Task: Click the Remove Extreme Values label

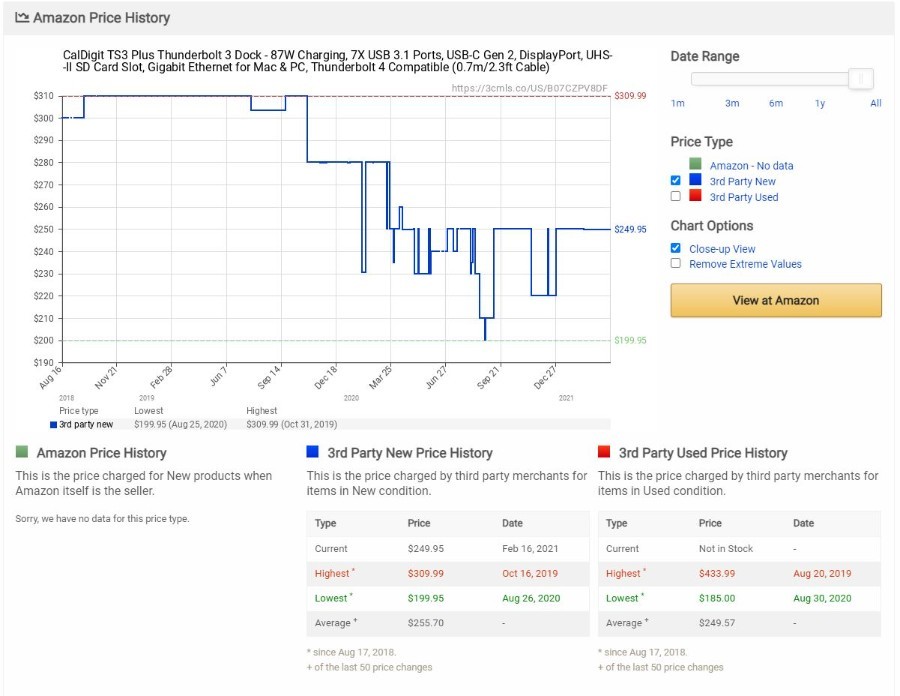Action: point(745,264)
